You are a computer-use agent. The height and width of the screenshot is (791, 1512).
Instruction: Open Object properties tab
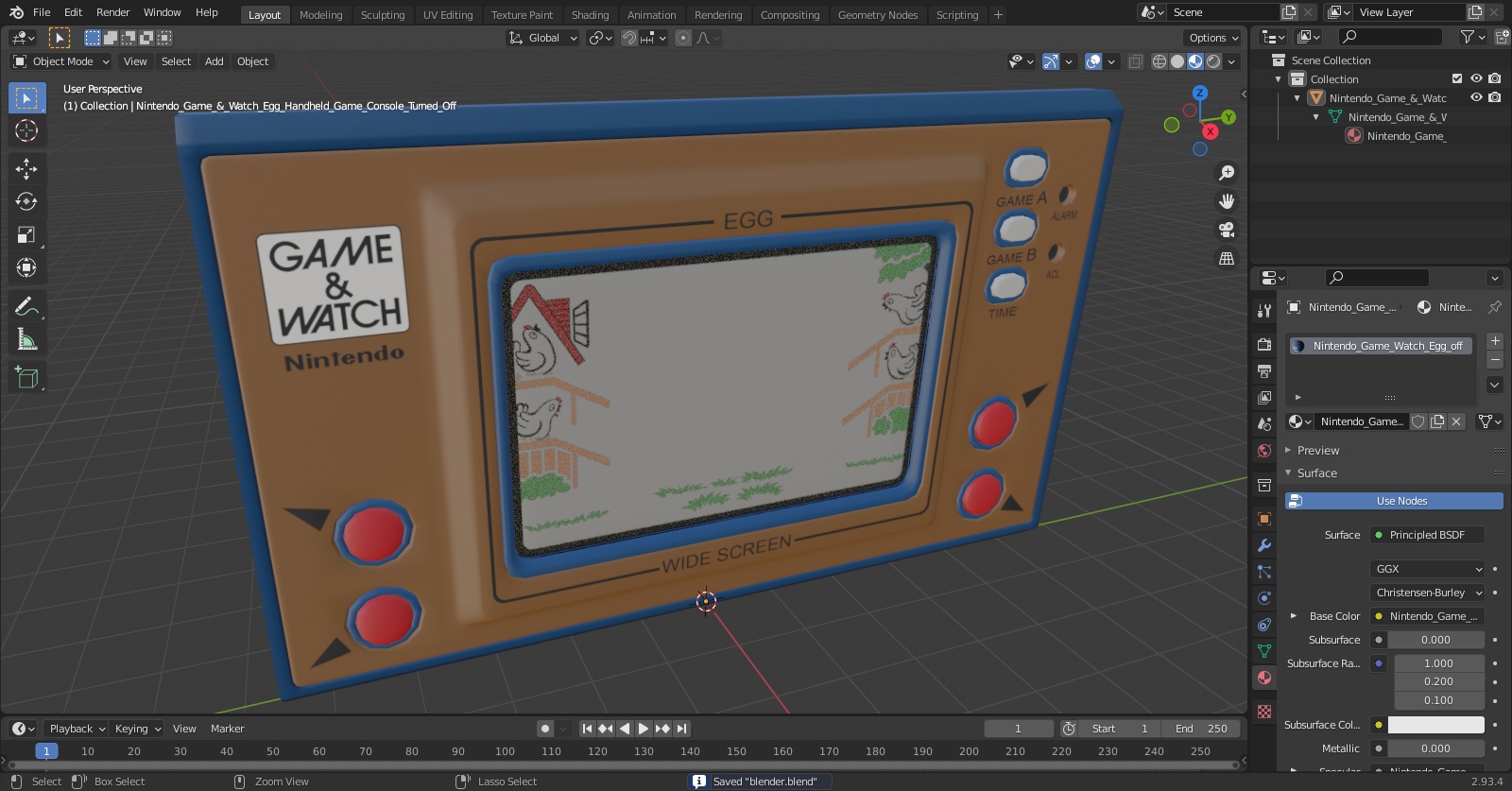pos(1264,519)
